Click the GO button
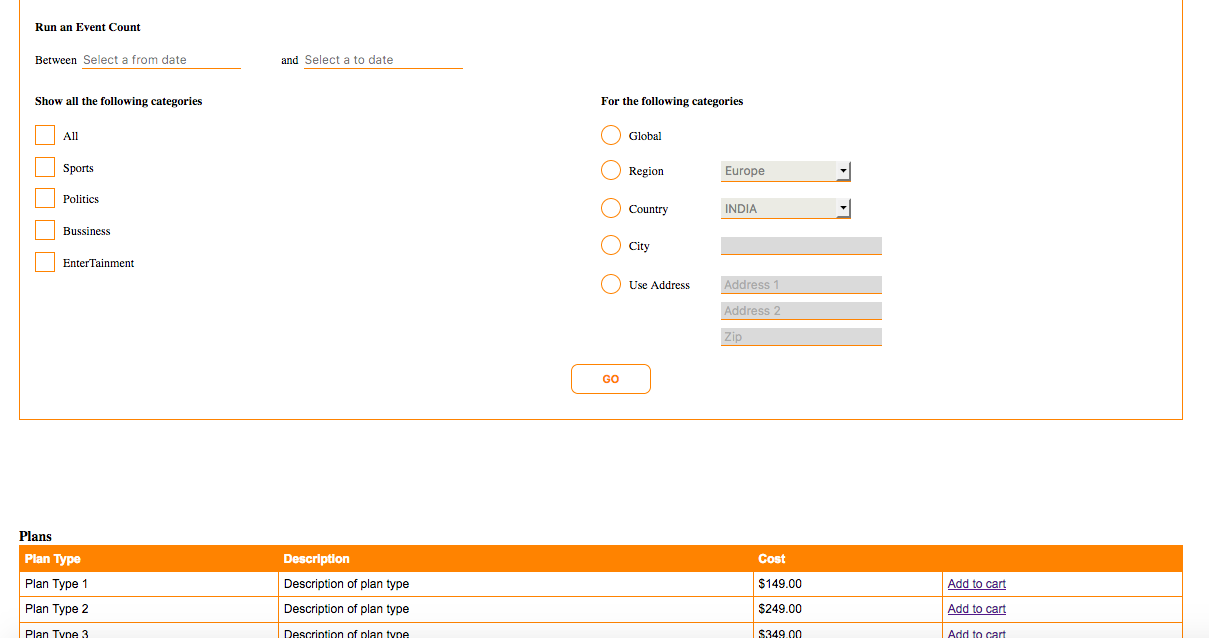The width and height of the screenshot is (1209, 638). pyautogui.click(x=611, y=379)
